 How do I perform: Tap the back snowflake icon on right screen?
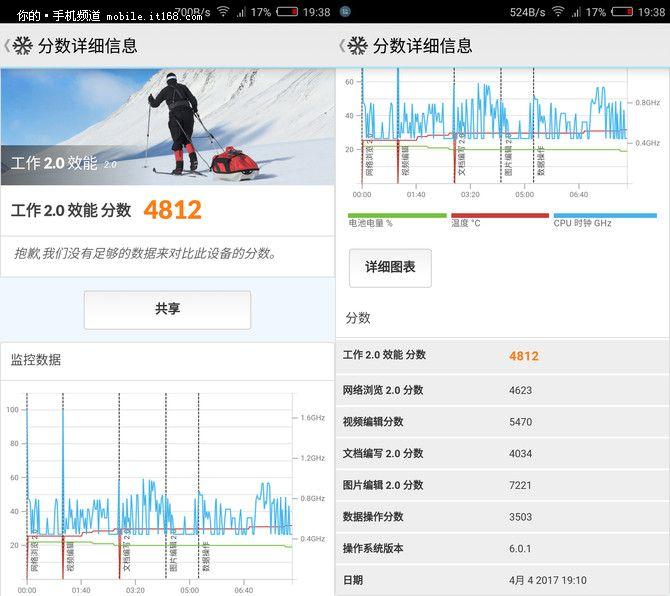pos(357,46)
